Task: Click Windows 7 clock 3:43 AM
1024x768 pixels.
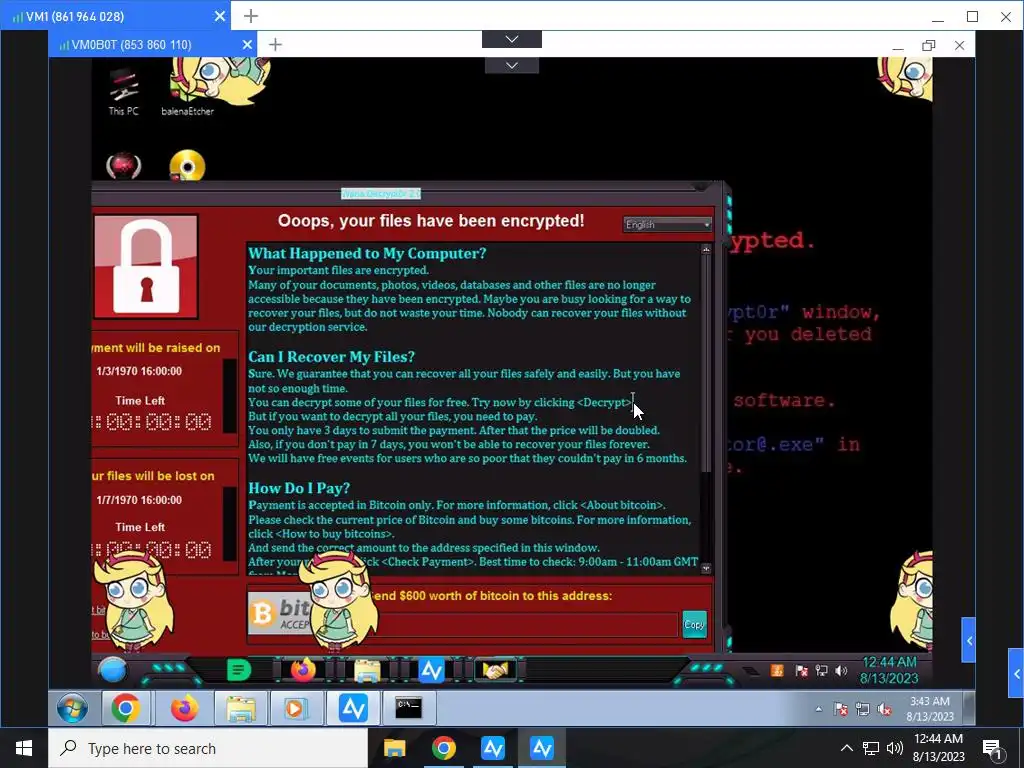Action: [x=930, y=709]
